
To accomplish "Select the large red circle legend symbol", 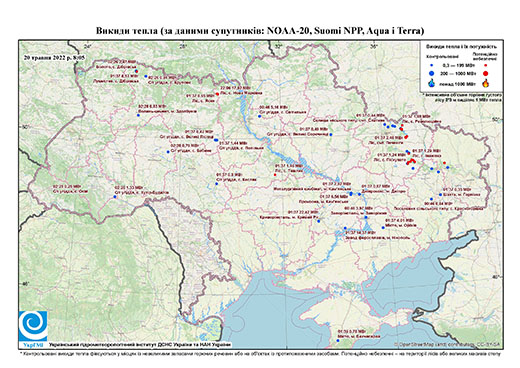I will [485, 73].
